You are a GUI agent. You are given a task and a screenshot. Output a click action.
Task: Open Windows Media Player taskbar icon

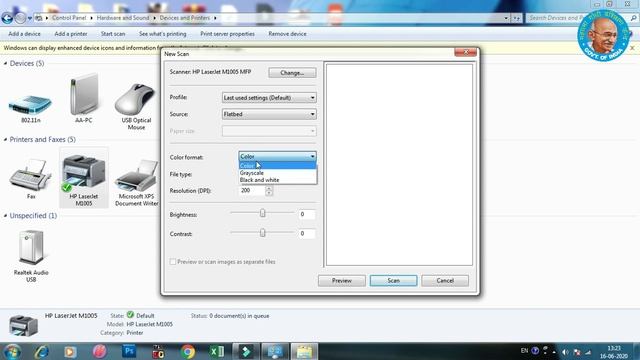(x=70, y=351)
